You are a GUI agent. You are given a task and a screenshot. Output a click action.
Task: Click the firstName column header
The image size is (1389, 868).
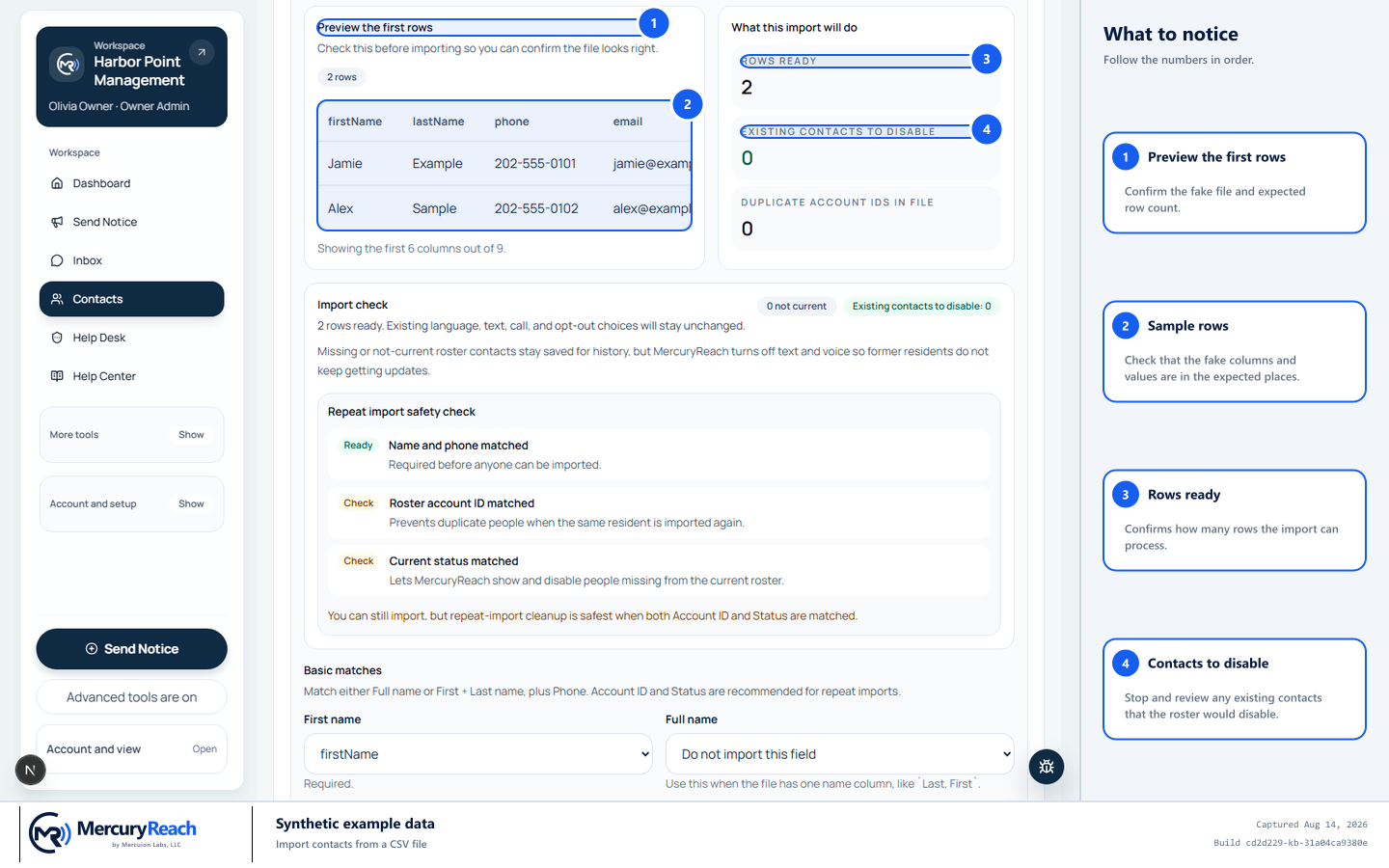(x=355, y=122)
